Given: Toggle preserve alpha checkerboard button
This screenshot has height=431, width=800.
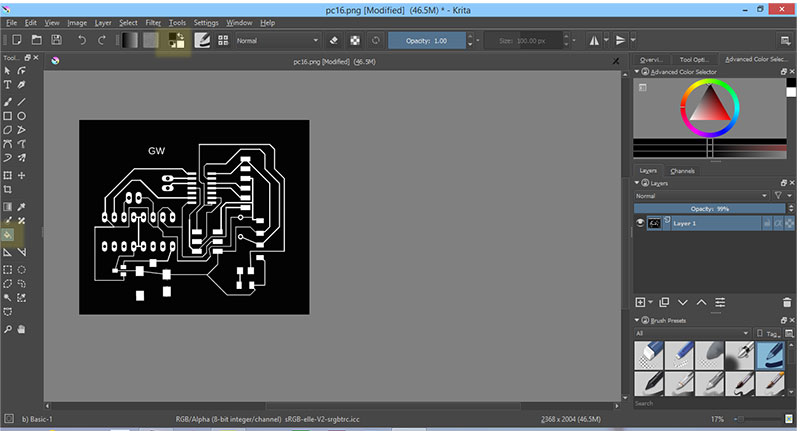Looking at the screenshot, I should (354, 41).
